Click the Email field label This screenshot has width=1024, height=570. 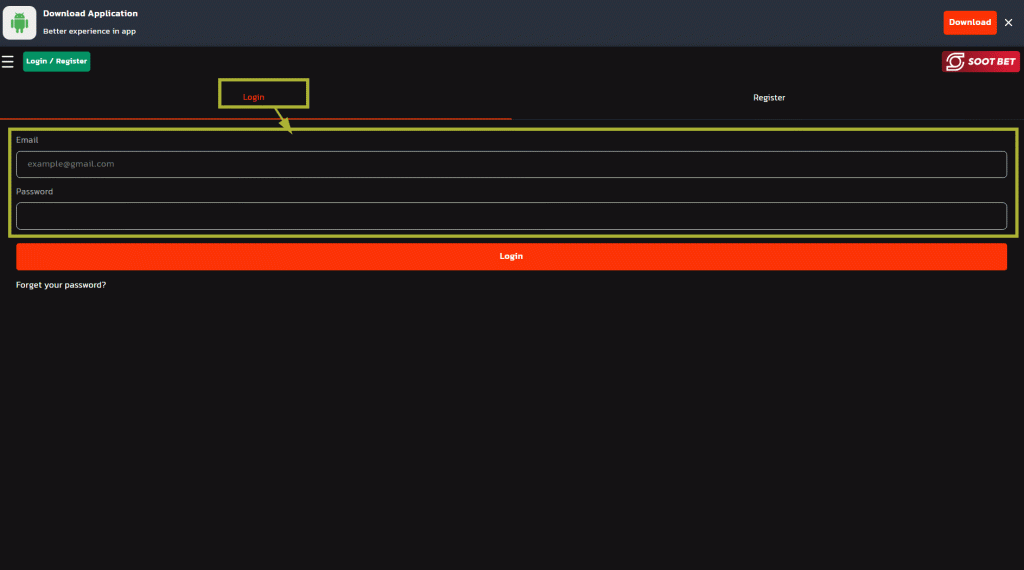[x=27, y=140]
